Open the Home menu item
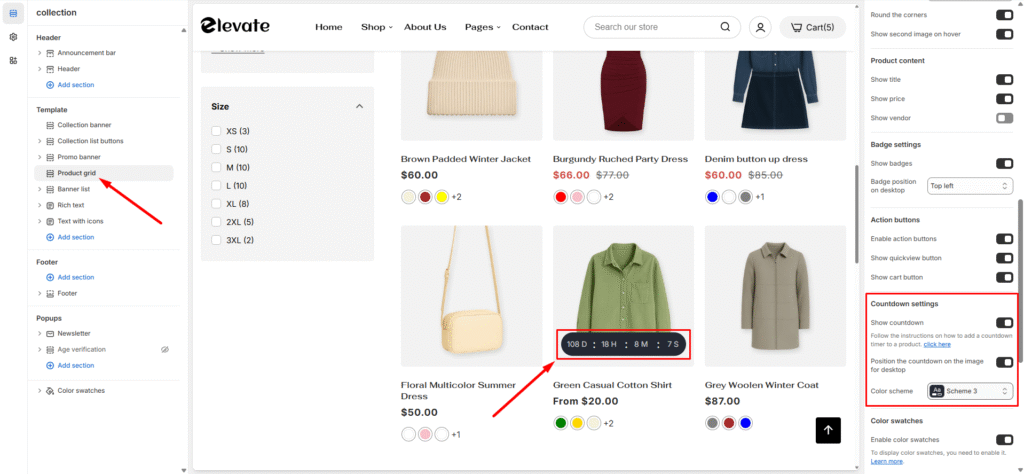 coord(328,27)
